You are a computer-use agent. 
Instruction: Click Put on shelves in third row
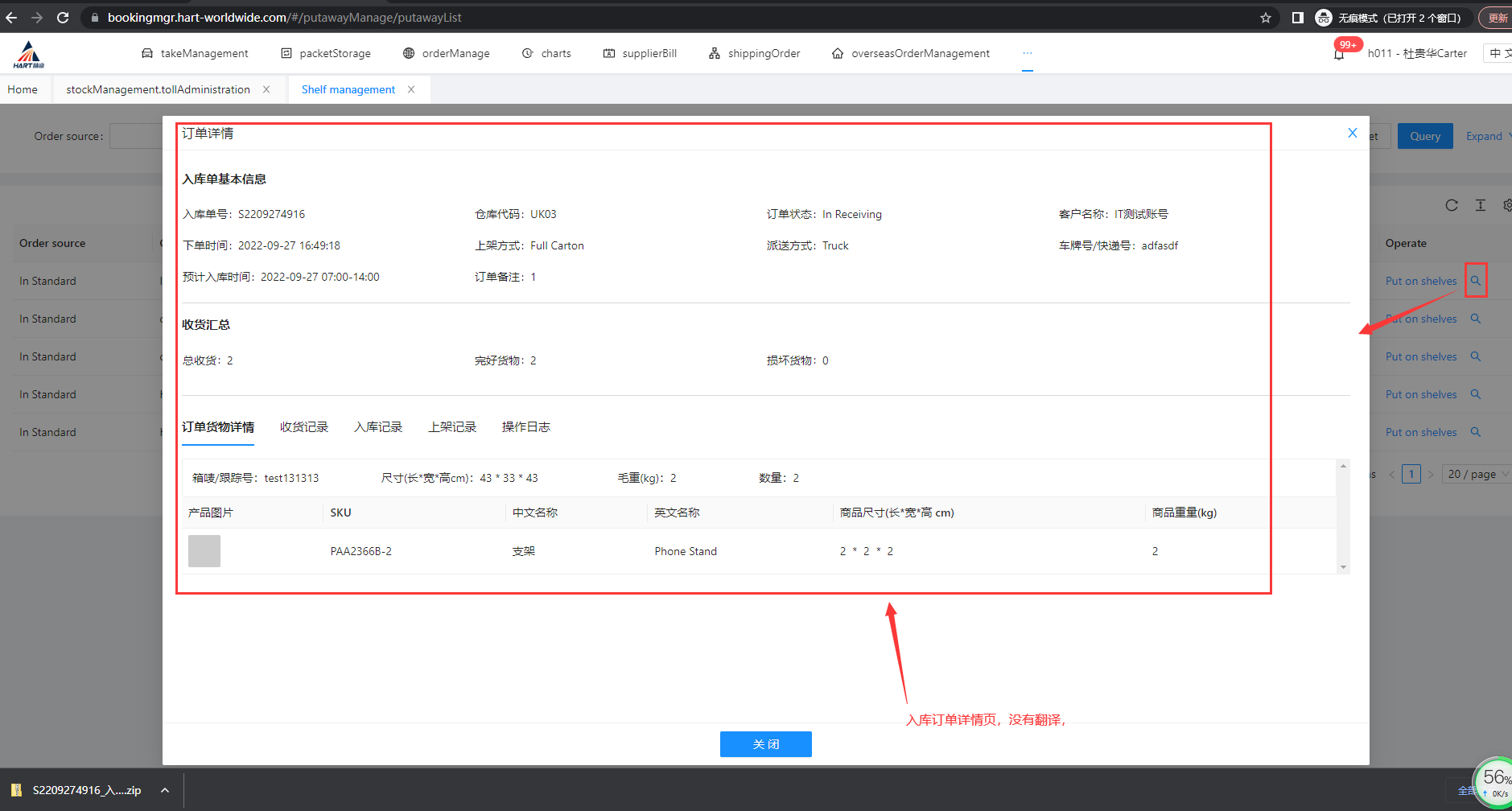click(1421, 356)
